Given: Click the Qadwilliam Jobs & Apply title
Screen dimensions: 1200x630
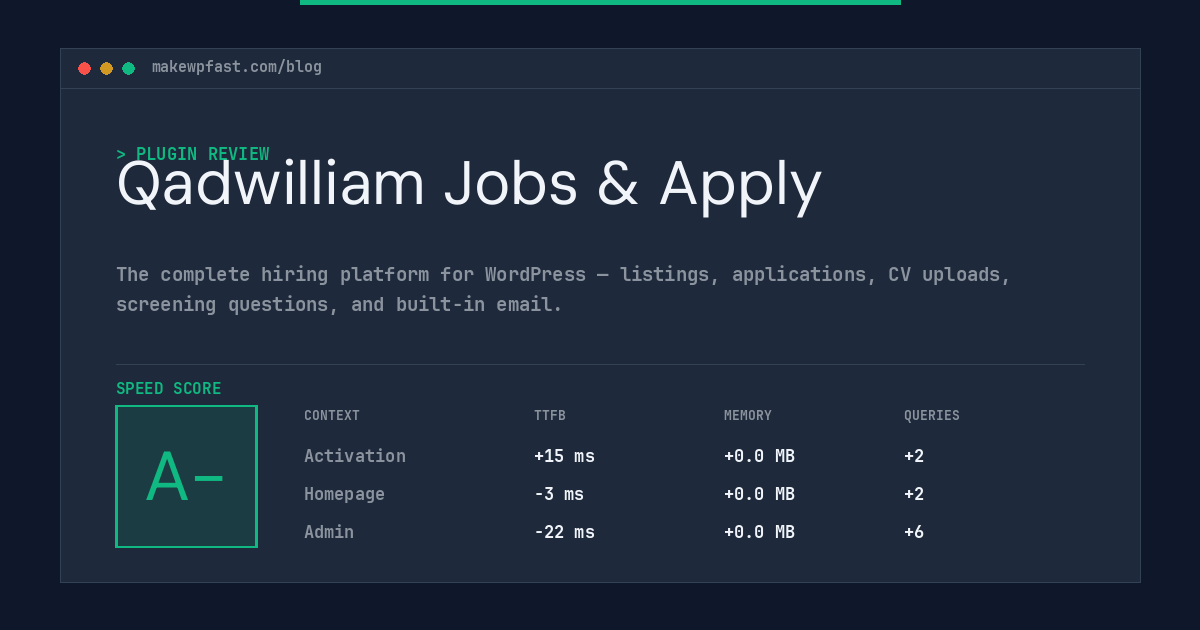Looking at the screenshot, I should (x=469, y=184).
